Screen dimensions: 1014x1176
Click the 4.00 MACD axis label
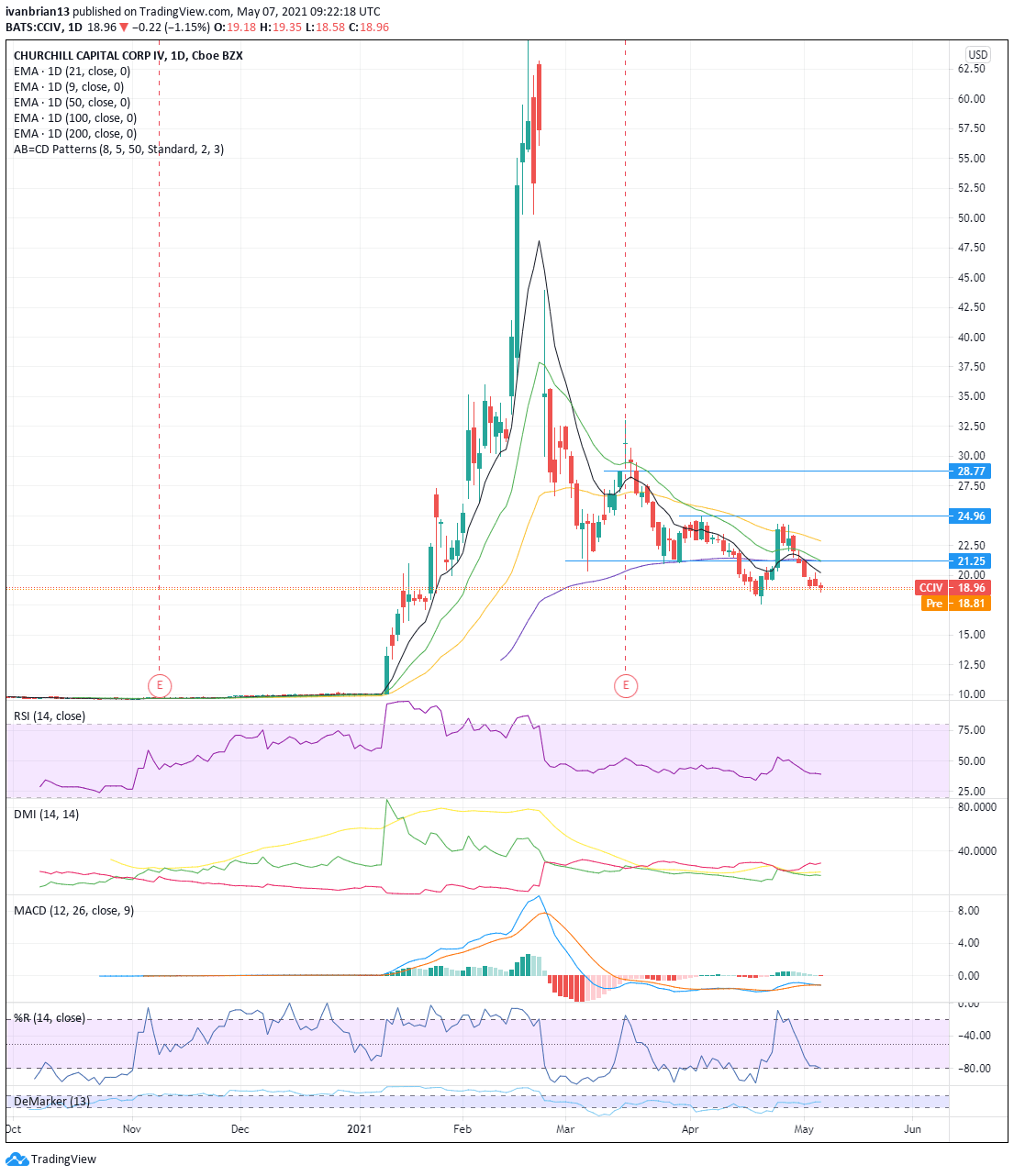[969, 943]
